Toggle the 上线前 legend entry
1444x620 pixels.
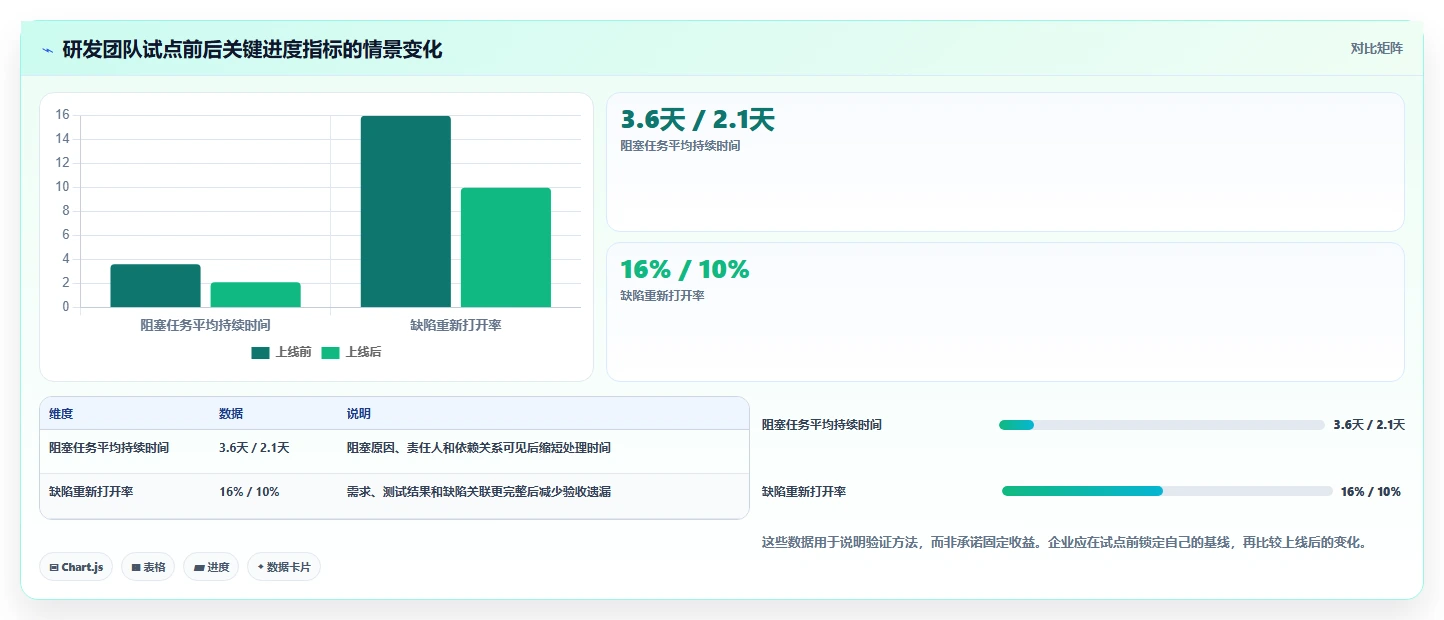pyautogui.click(x=281, y=352)
